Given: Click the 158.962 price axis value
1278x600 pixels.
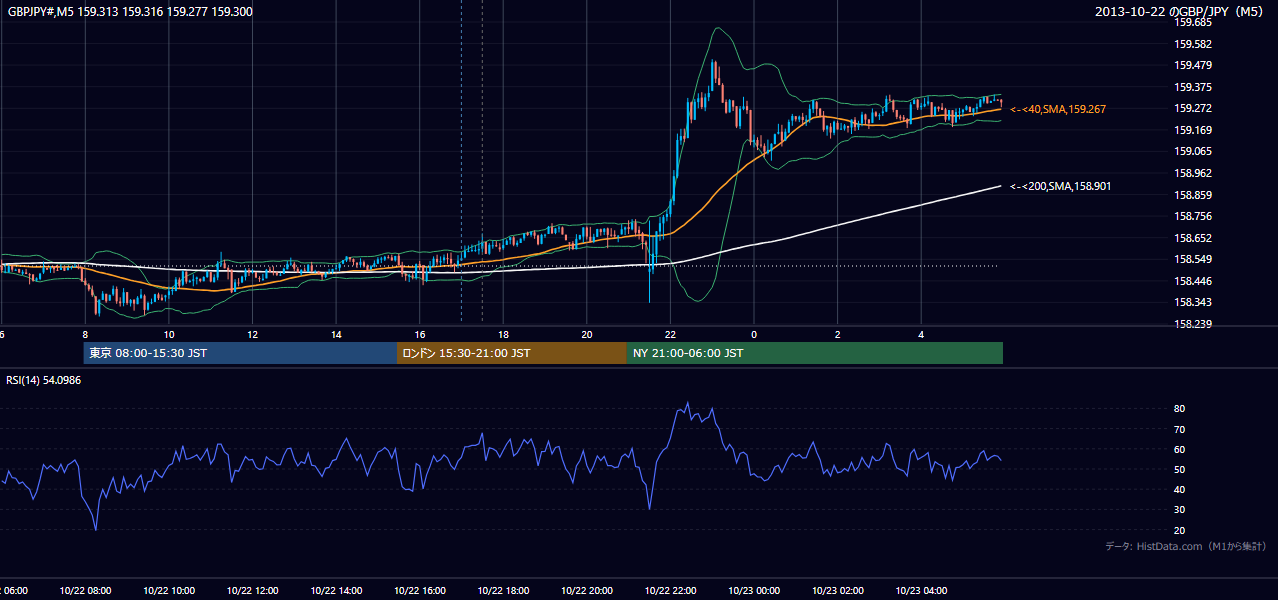Looking at the screenshot, I should 1193,173.
